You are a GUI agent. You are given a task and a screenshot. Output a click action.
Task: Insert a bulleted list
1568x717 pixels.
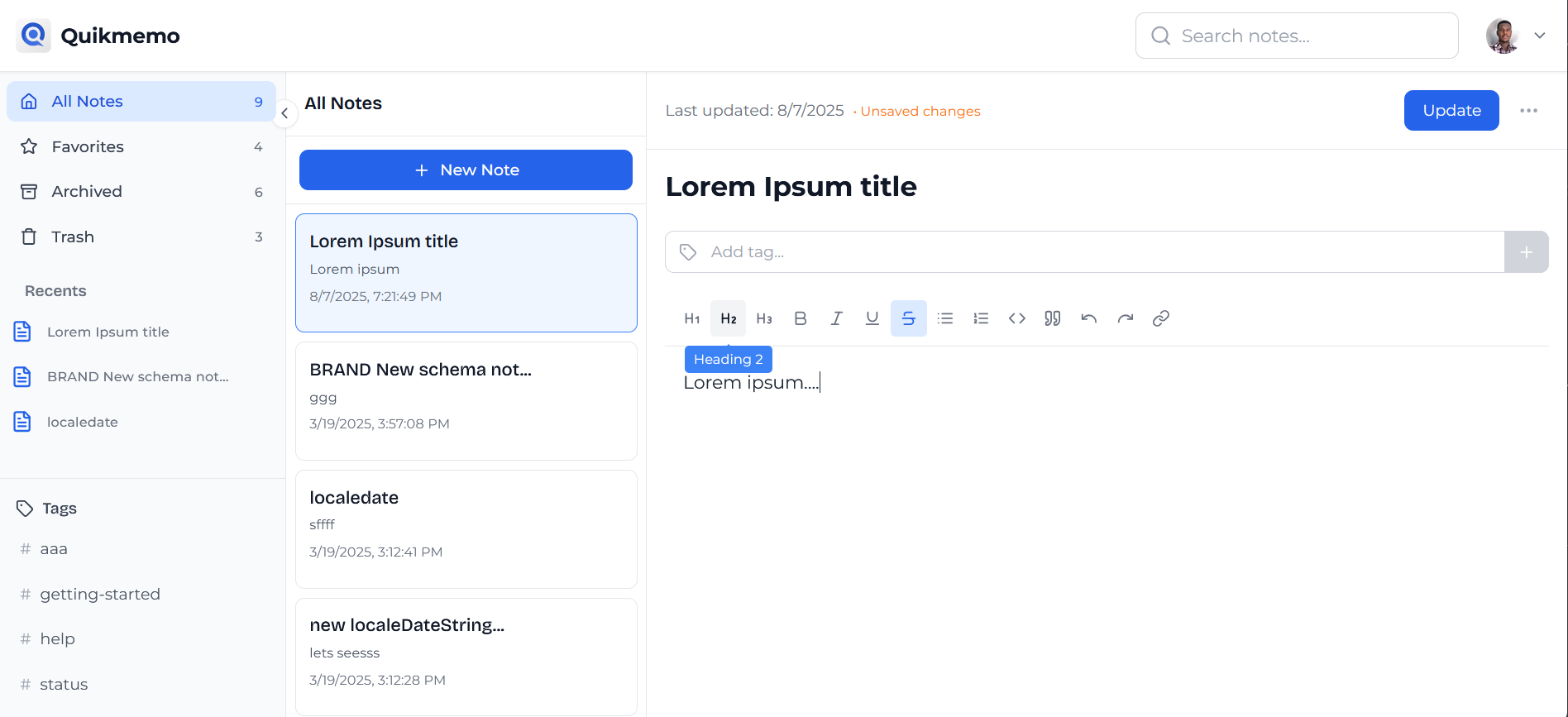(945, 318)
